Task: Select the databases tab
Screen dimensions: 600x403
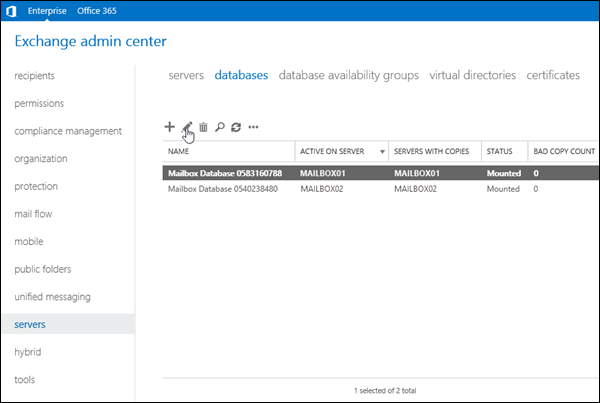Action: 241,75
